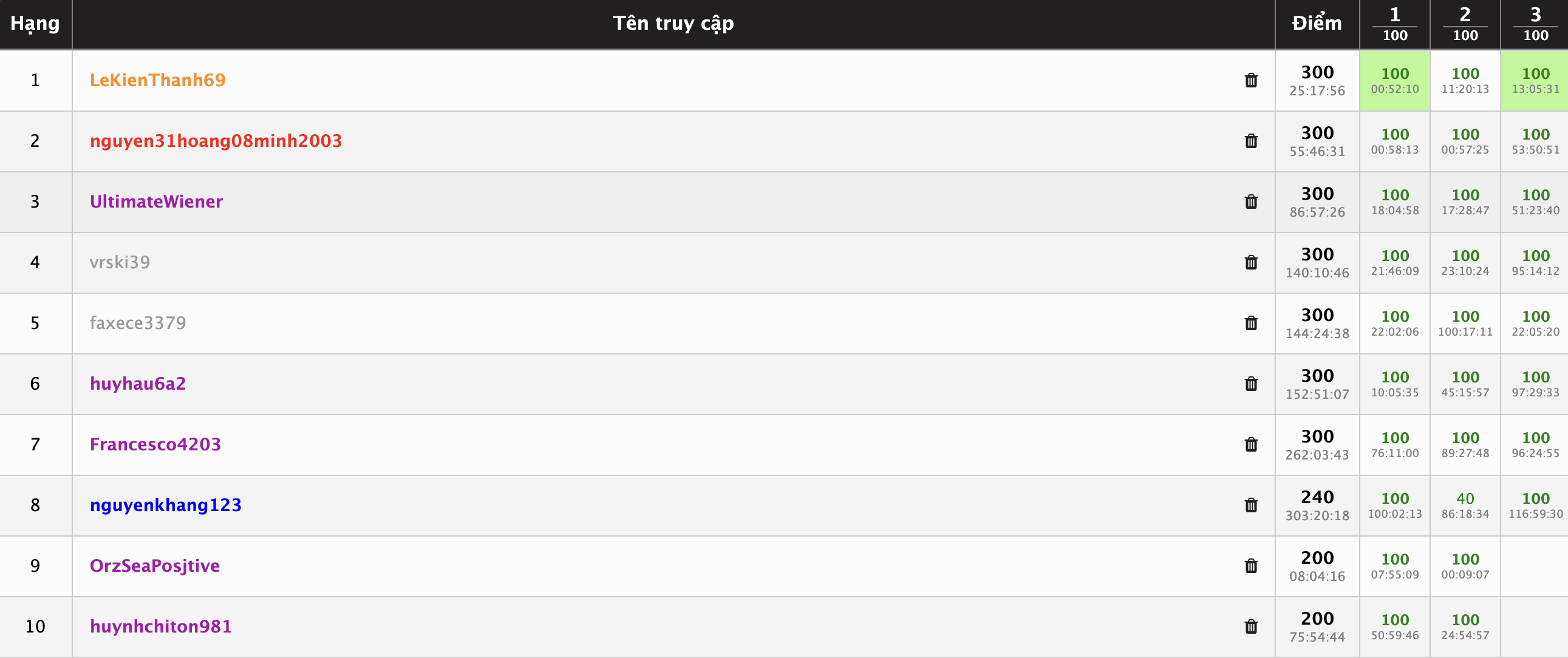Viewport: 1568px width, 658px height.
Task: Open the nguyenkhang123 user profile link
Action: coord(166,504)
